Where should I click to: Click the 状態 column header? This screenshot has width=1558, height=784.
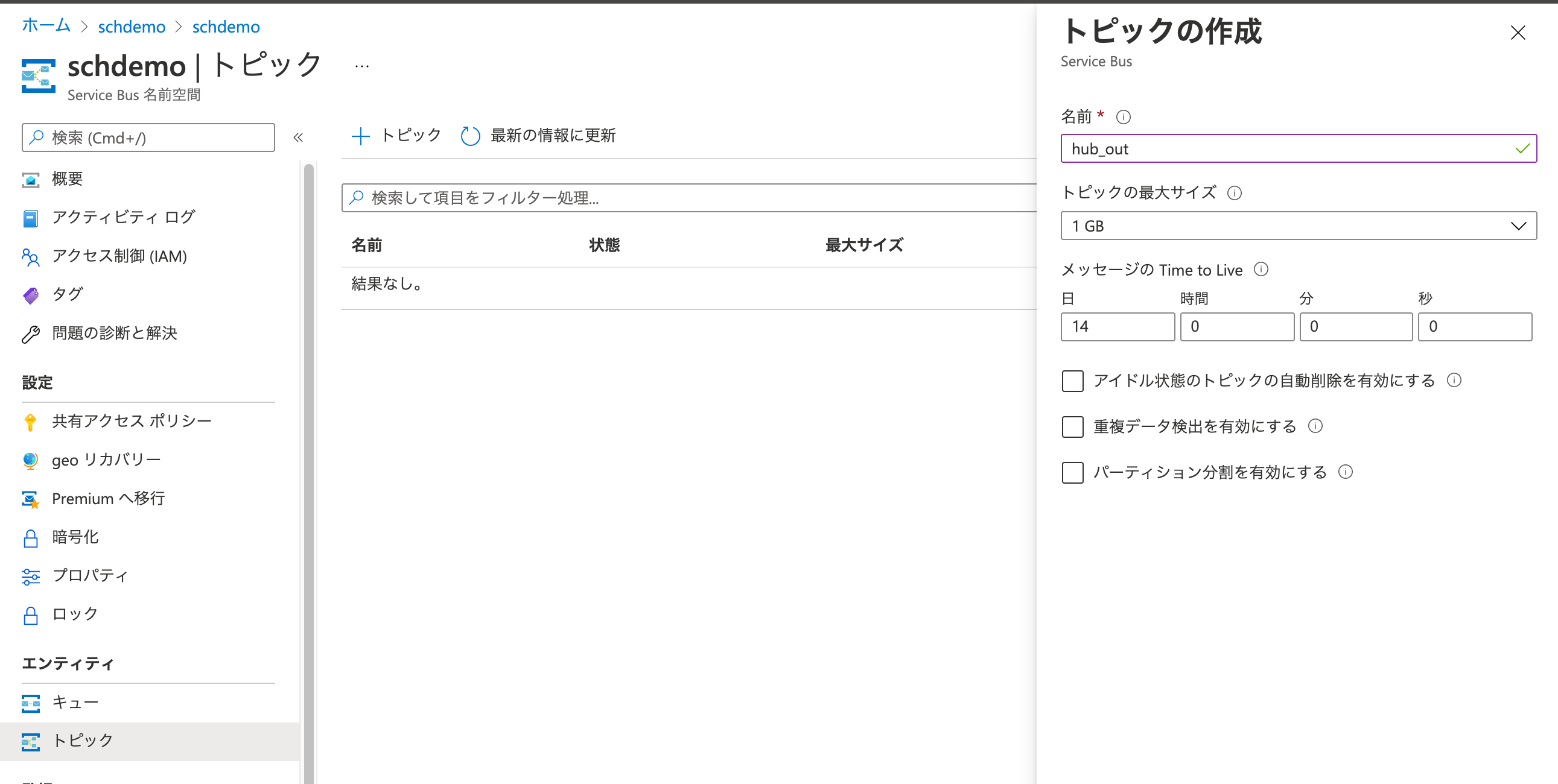coord(604,245)
